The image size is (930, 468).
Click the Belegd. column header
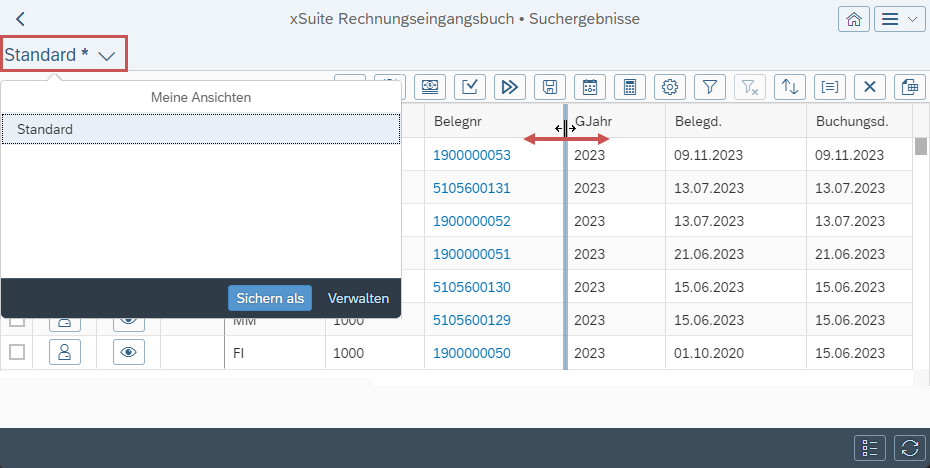click(x=735, y=122)
